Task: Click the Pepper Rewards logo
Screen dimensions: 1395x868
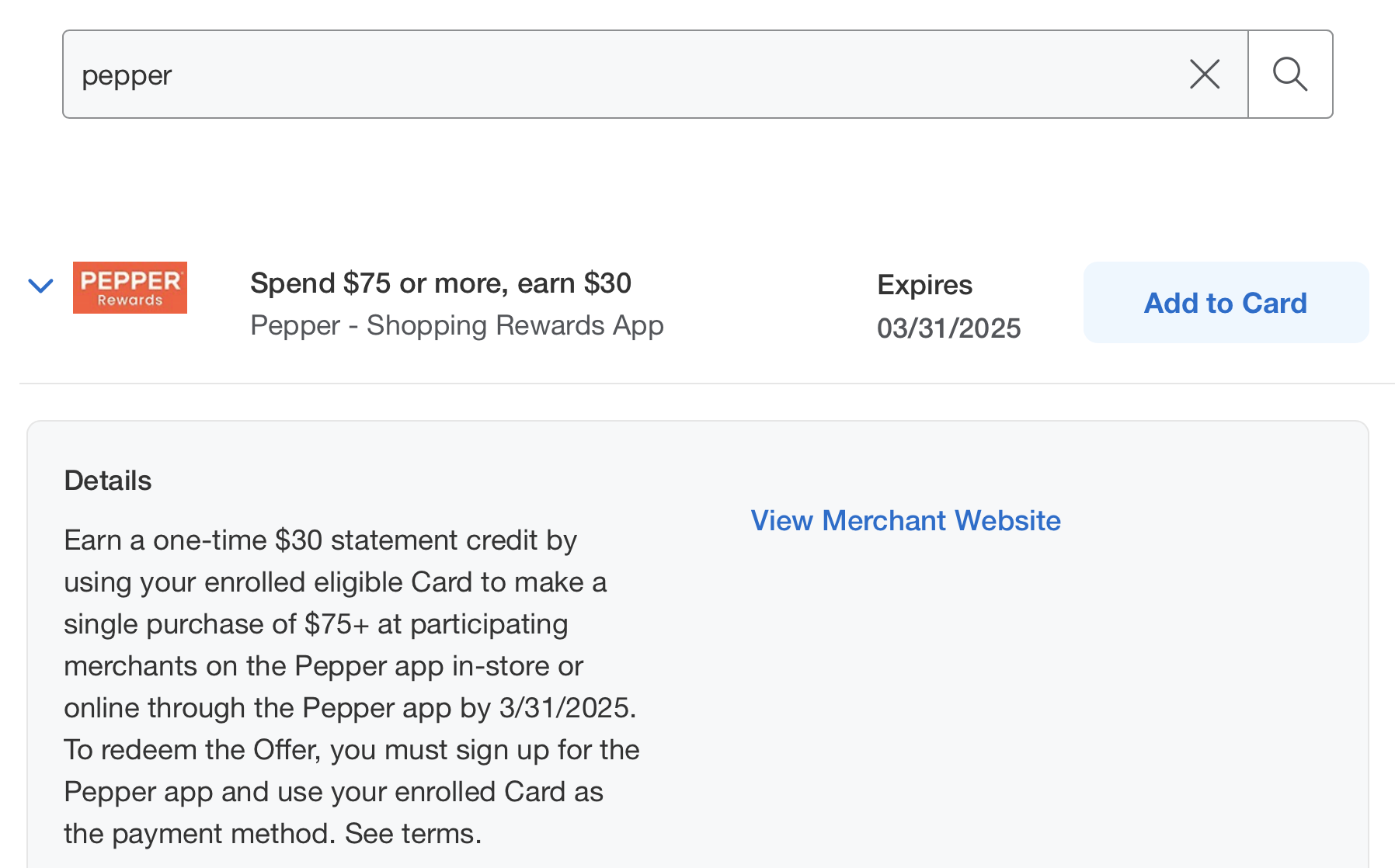Action: (x=130, y=287)
